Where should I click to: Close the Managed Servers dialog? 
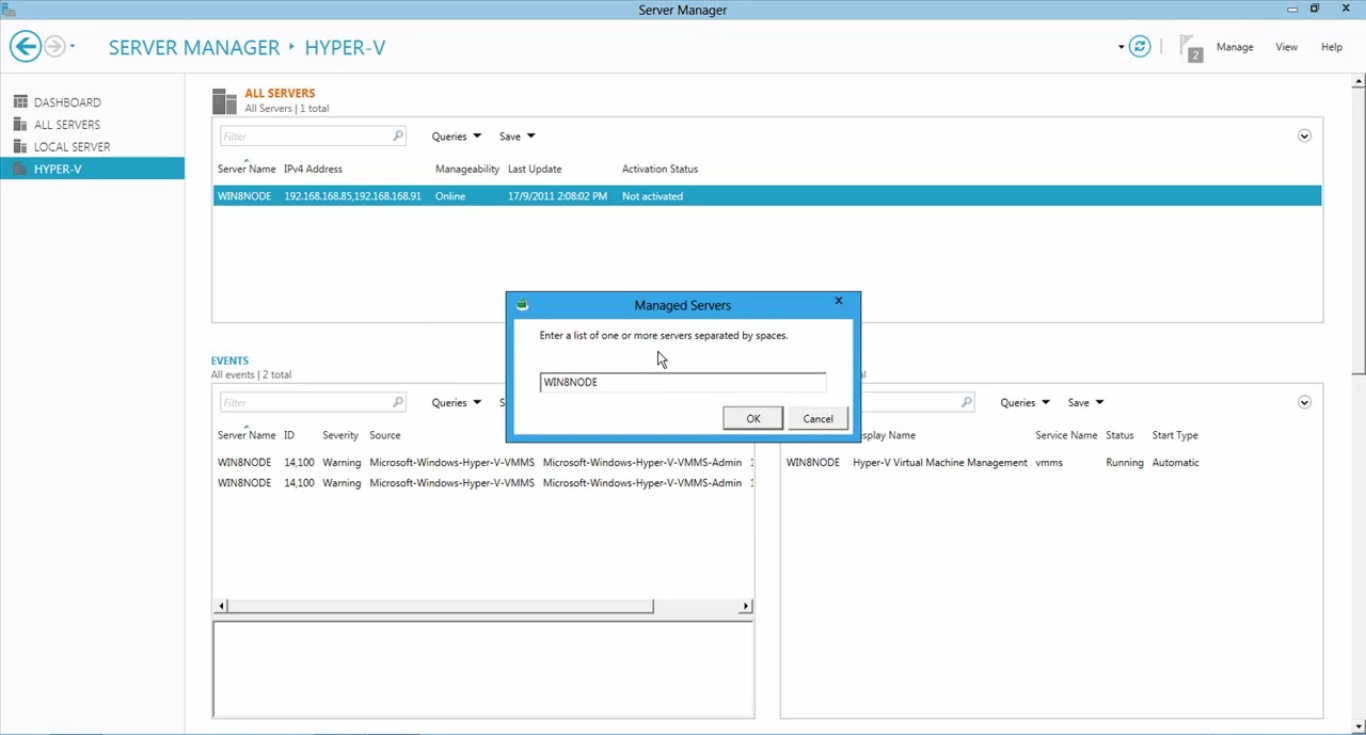point(839,301)
